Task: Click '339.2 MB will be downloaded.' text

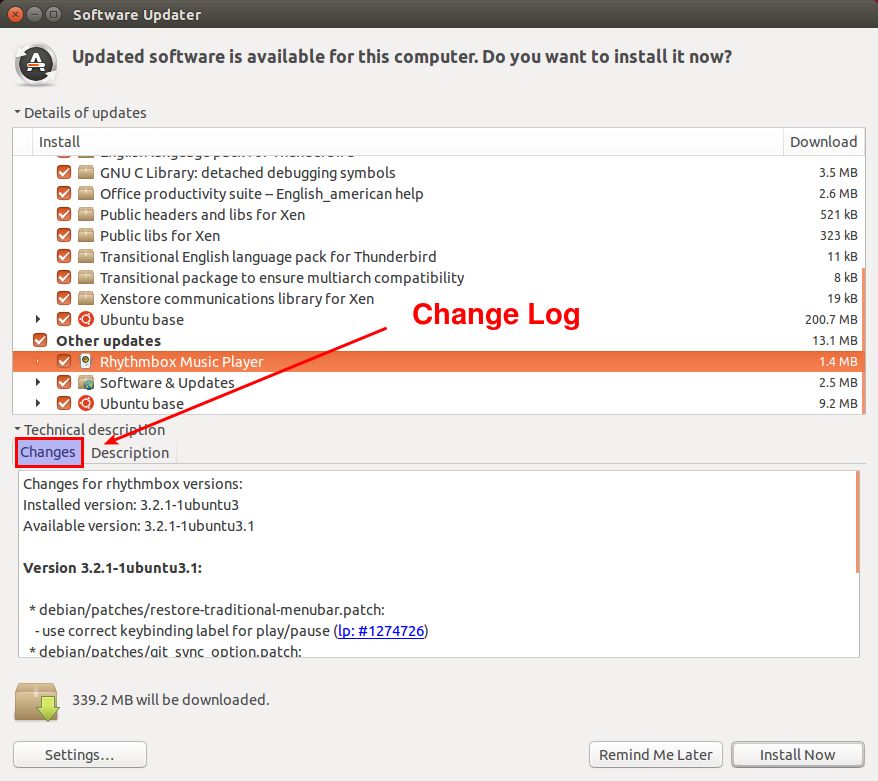Action: 171,700
